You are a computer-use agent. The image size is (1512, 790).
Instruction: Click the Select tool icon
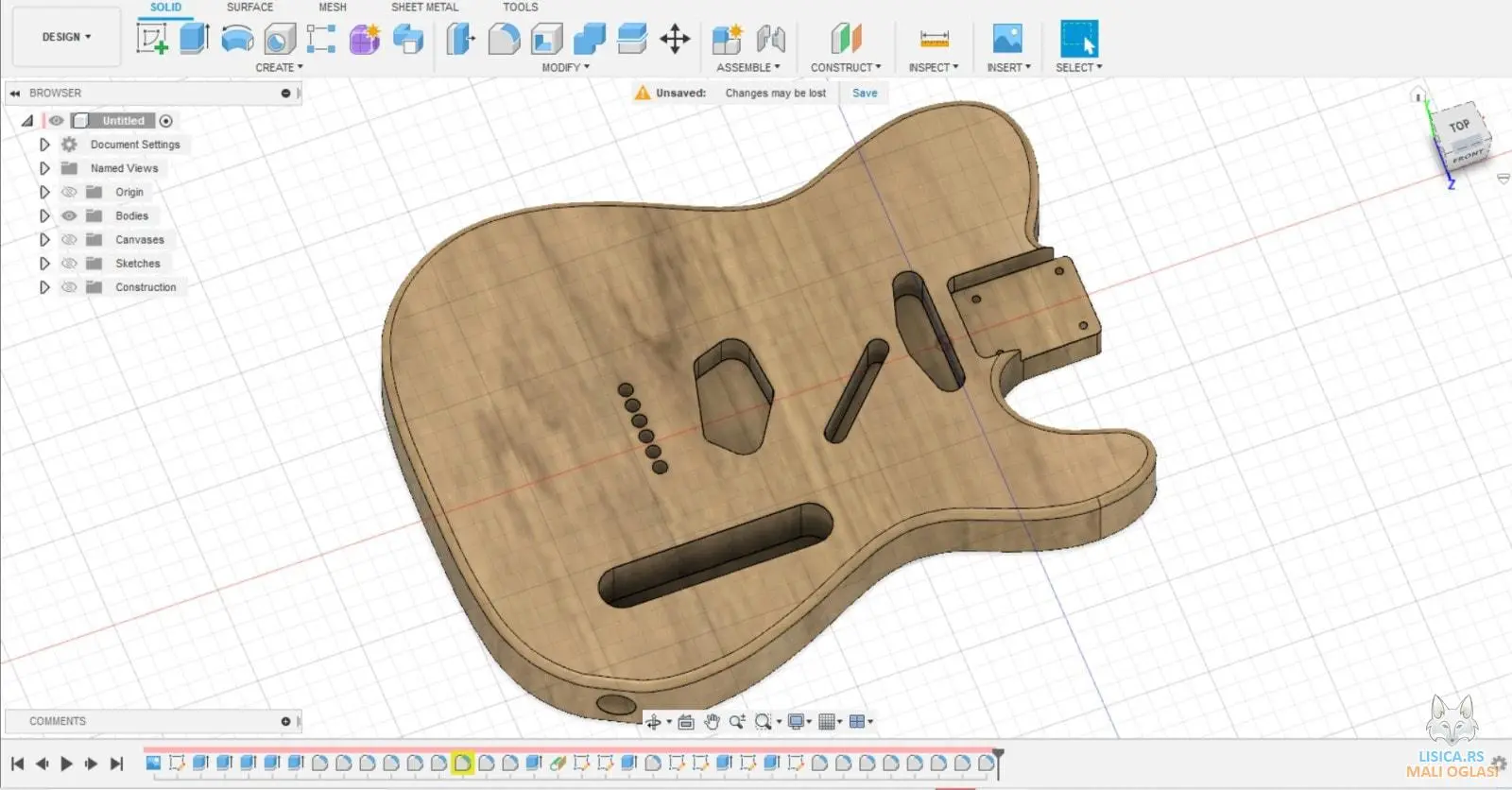click(x=1078, y=39)
